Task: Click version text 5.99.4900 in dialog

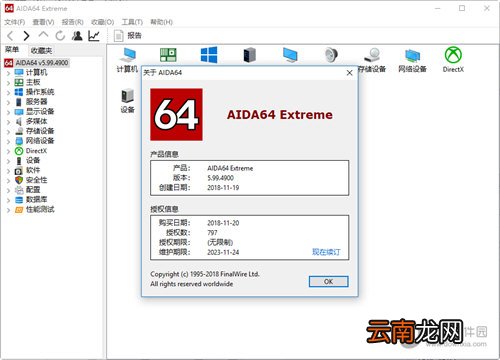Action: (x=220, y=178)
